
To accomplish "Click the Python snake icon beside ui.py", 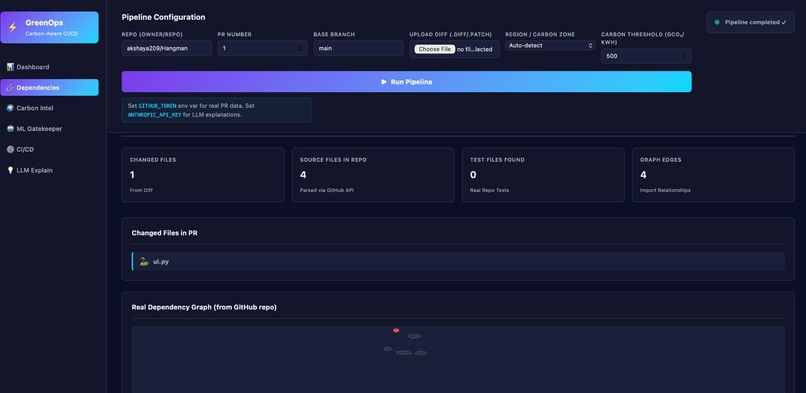I will [x=144, y=261].
